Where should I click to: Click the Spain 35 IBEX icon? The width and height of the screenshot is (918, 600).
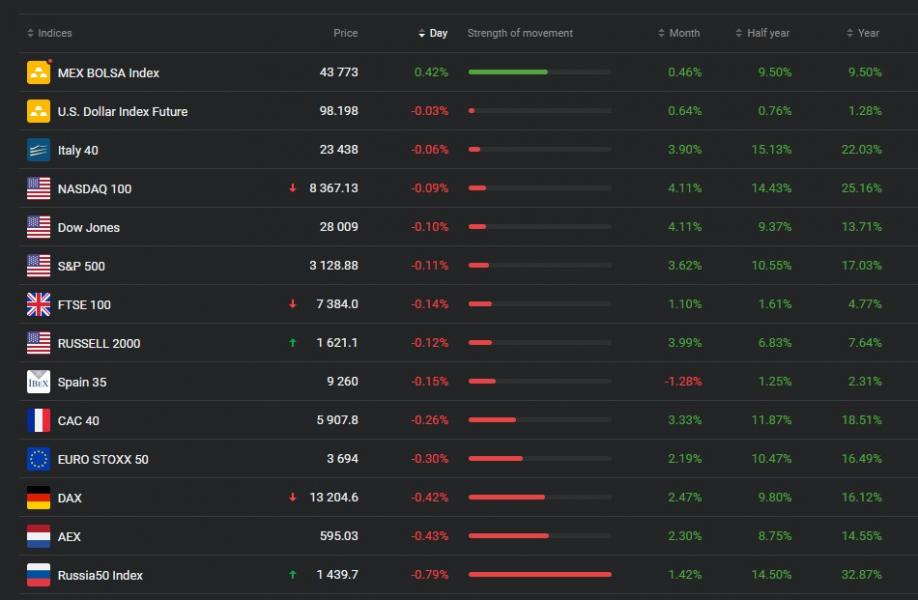[38, 382]
